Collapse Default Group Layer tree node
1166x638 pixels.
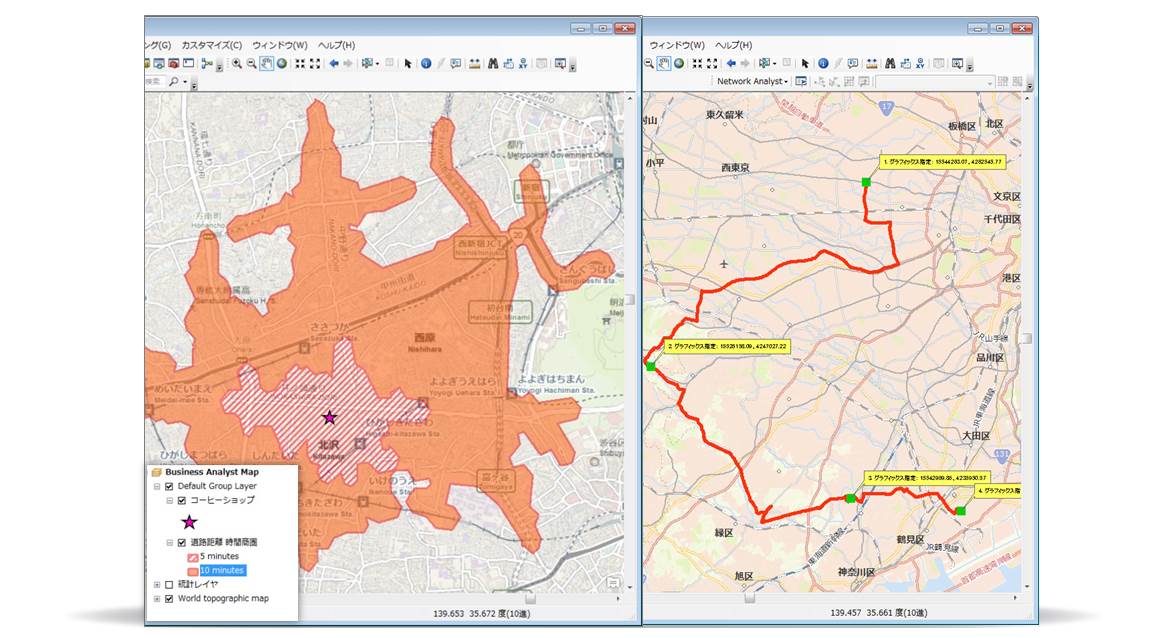point(157,486)
